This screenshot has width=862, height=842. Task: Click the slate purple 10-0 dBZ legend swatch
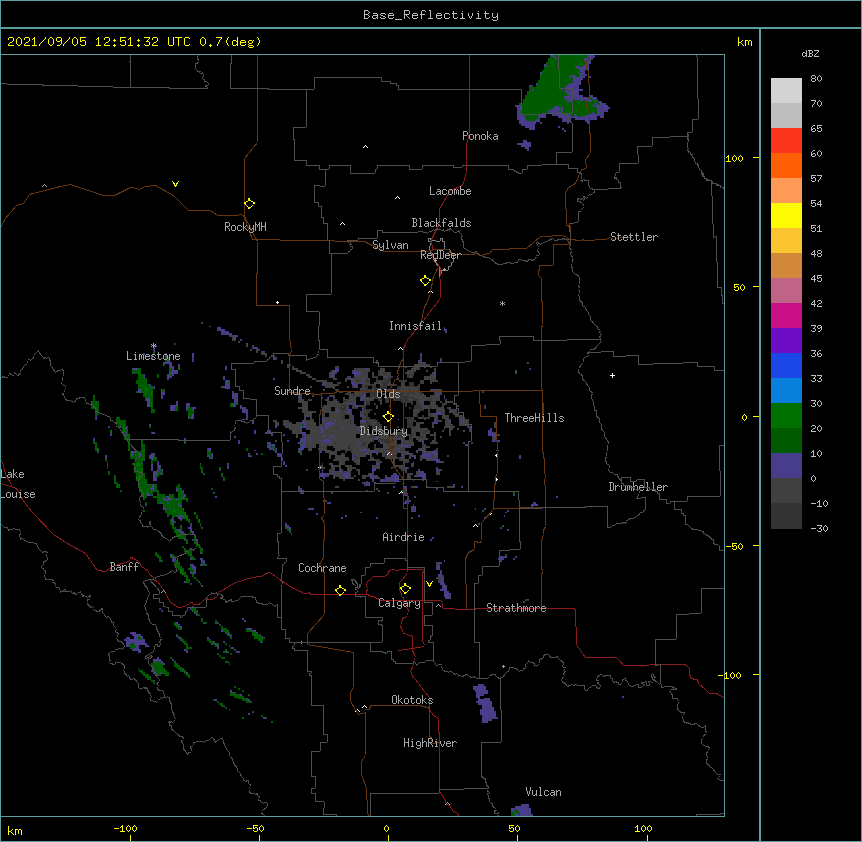click(786, 466)
